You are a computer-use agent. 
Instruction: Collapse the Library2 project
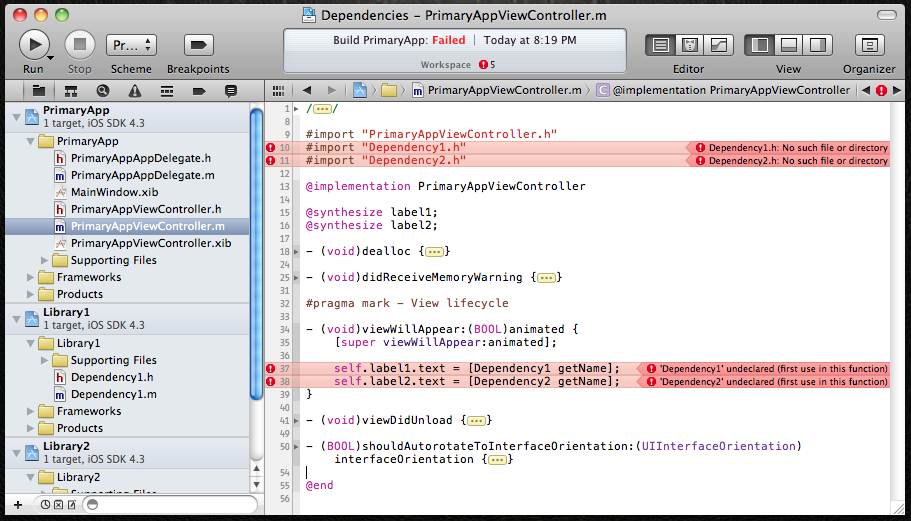pyautogui.click(x=16, y=453)
